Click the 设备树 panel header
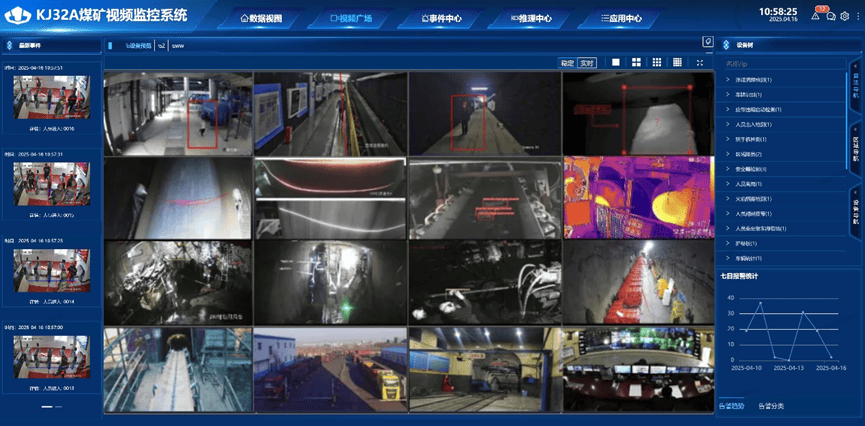 pos(745,45)
